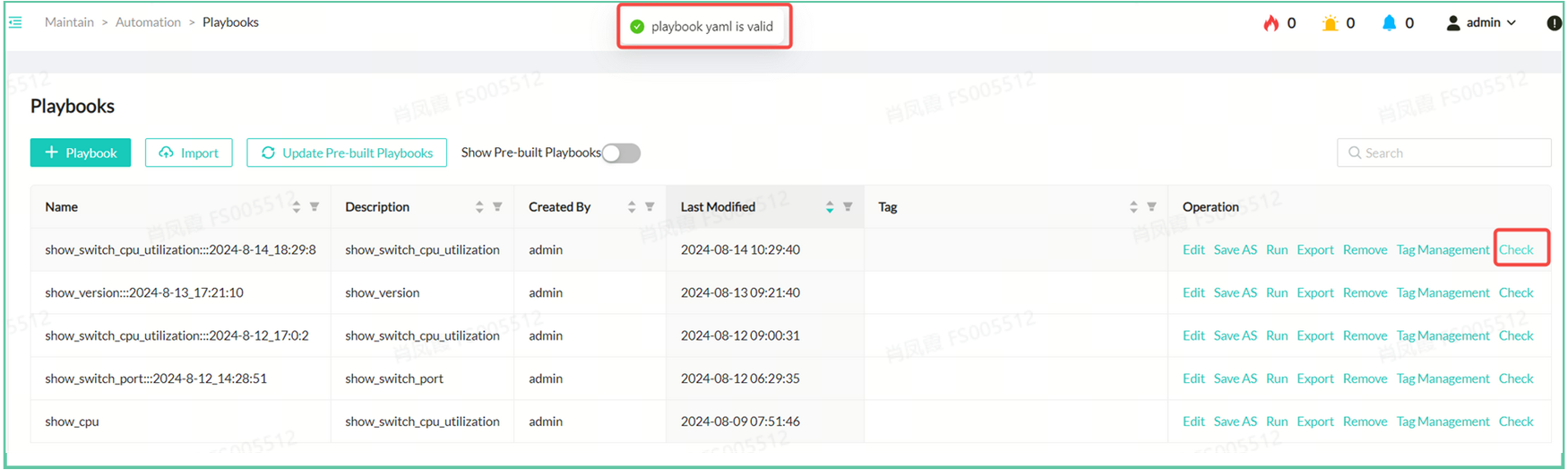Click Run for show_version playbook

point(1277,293)
